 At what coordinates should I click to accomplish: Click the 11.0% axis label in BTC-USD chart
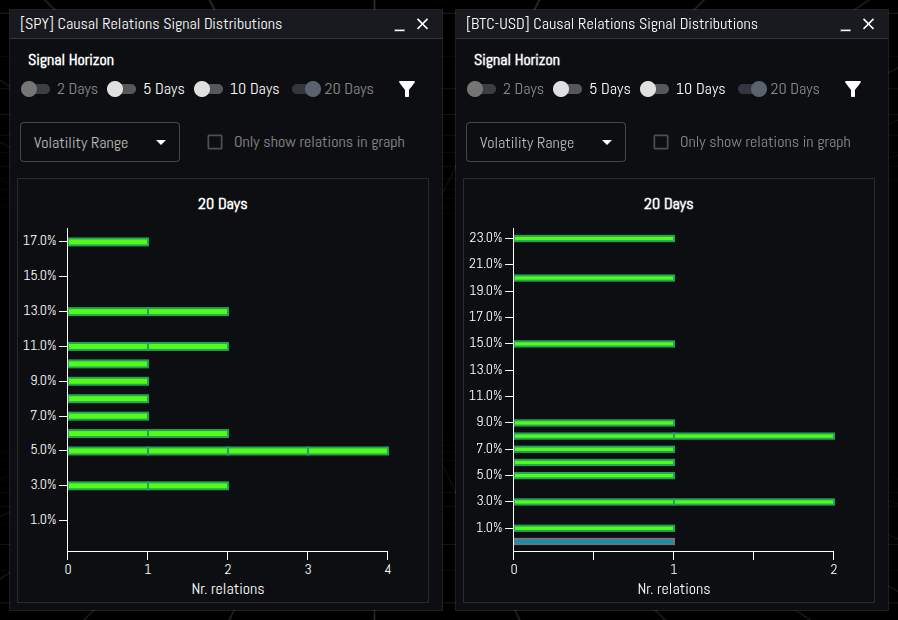click(486, 396)
